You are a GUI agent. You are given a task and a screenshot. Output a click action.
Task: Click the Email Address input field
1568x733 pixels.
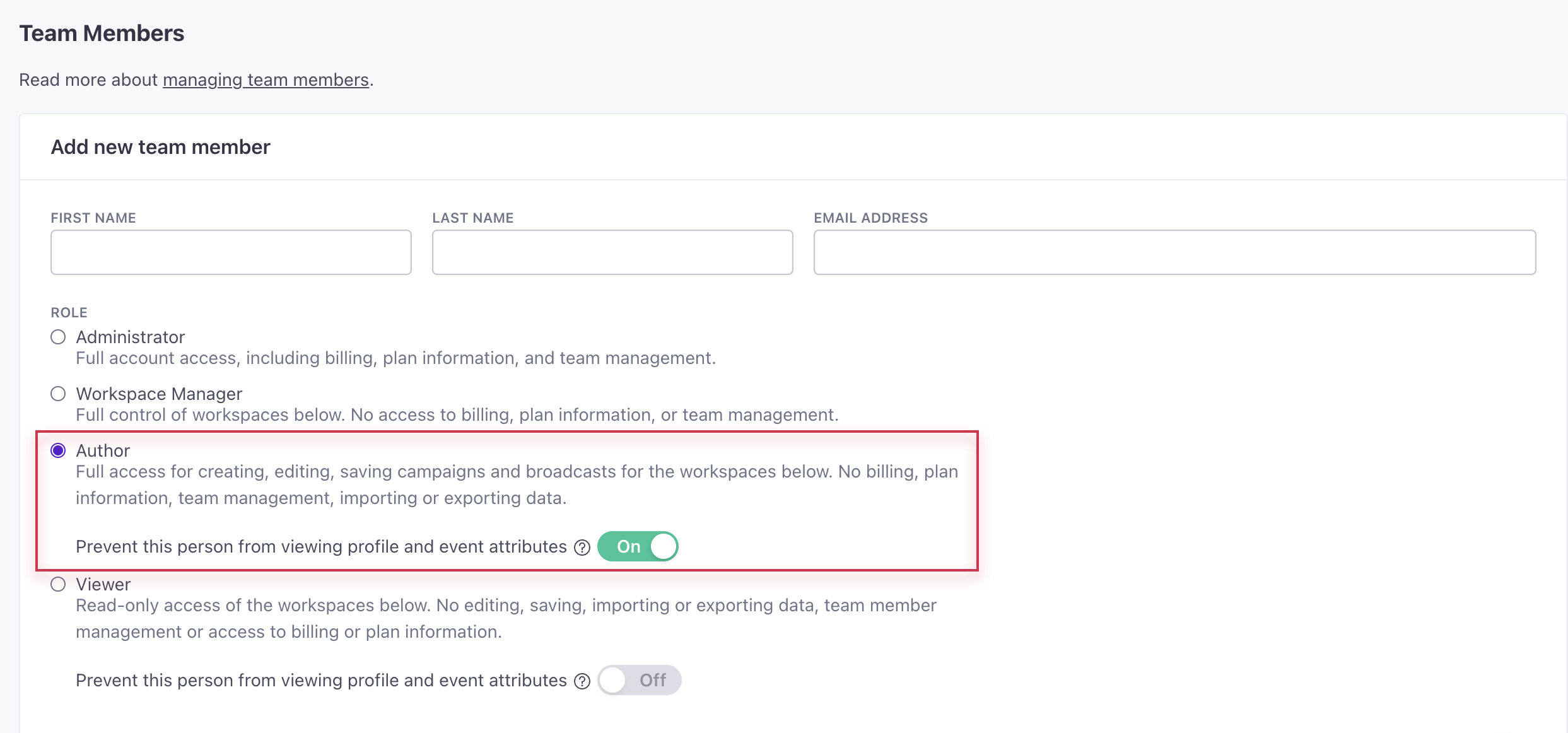[1174, 252]
